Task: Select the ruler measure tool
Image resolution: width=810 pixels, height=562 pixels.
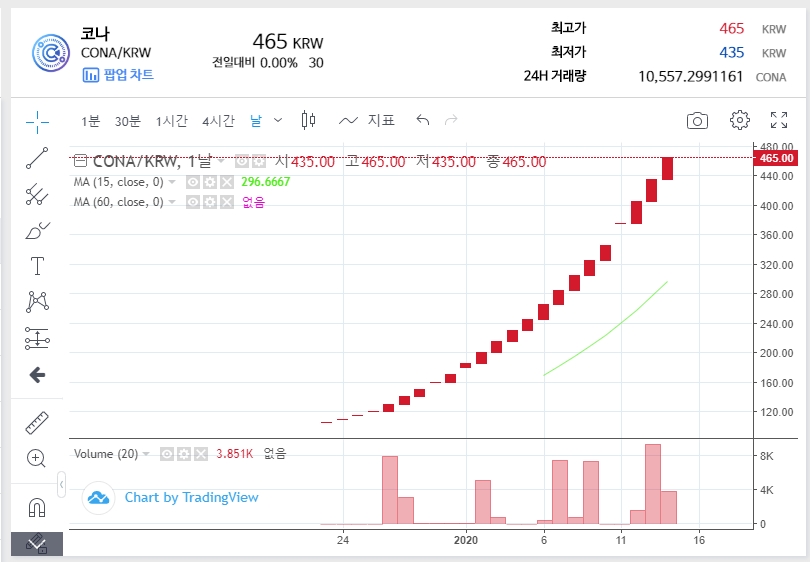Action: [x=37, y=423]
